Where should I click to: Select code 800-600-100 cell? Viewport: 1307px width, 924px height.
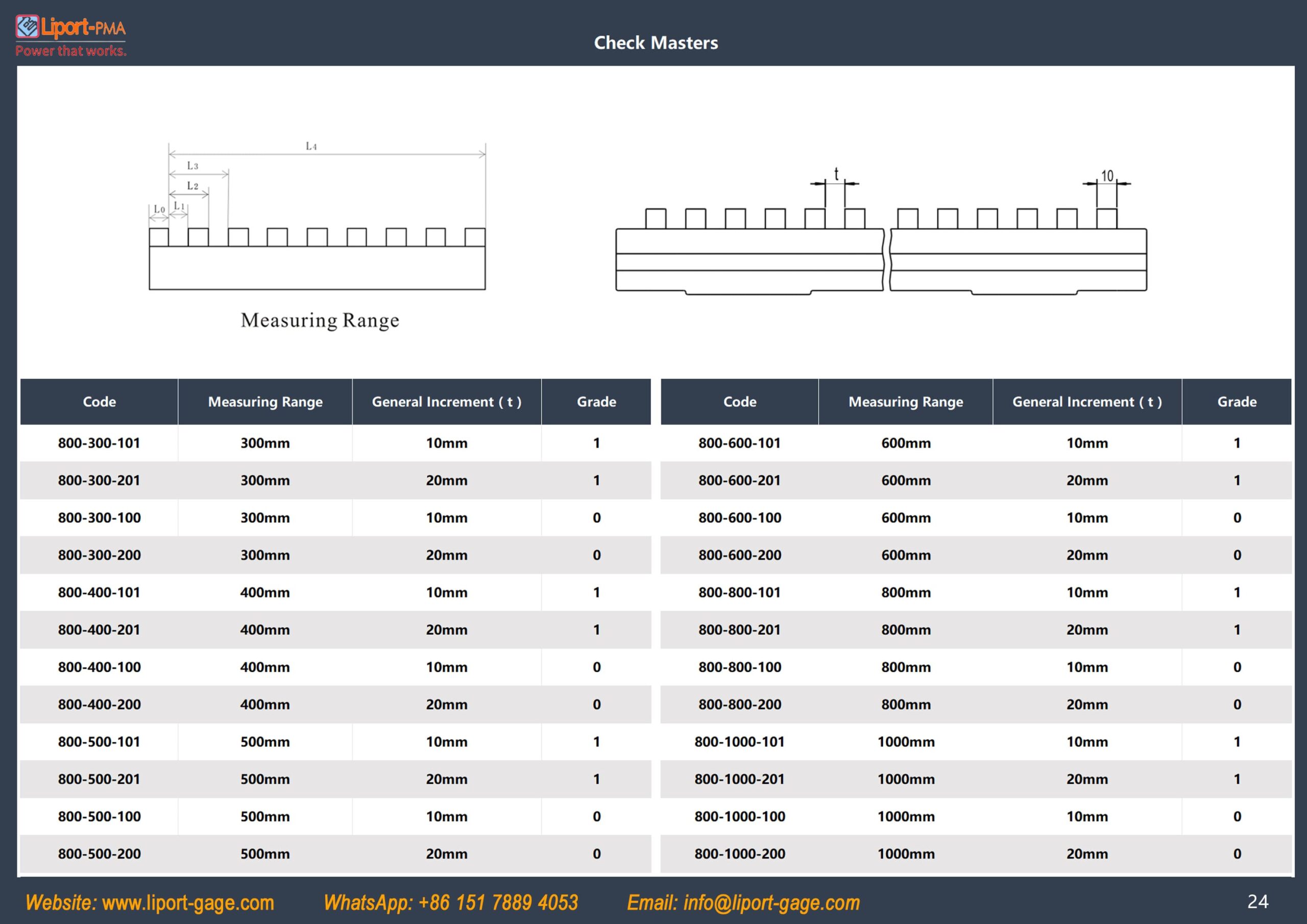pos(739,518)
